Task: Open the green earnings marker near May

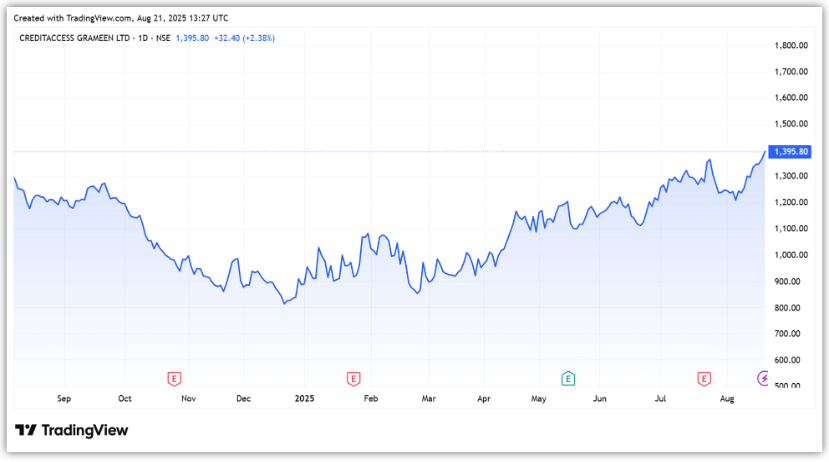Action: pyautogui.click(x=568, y=378)
